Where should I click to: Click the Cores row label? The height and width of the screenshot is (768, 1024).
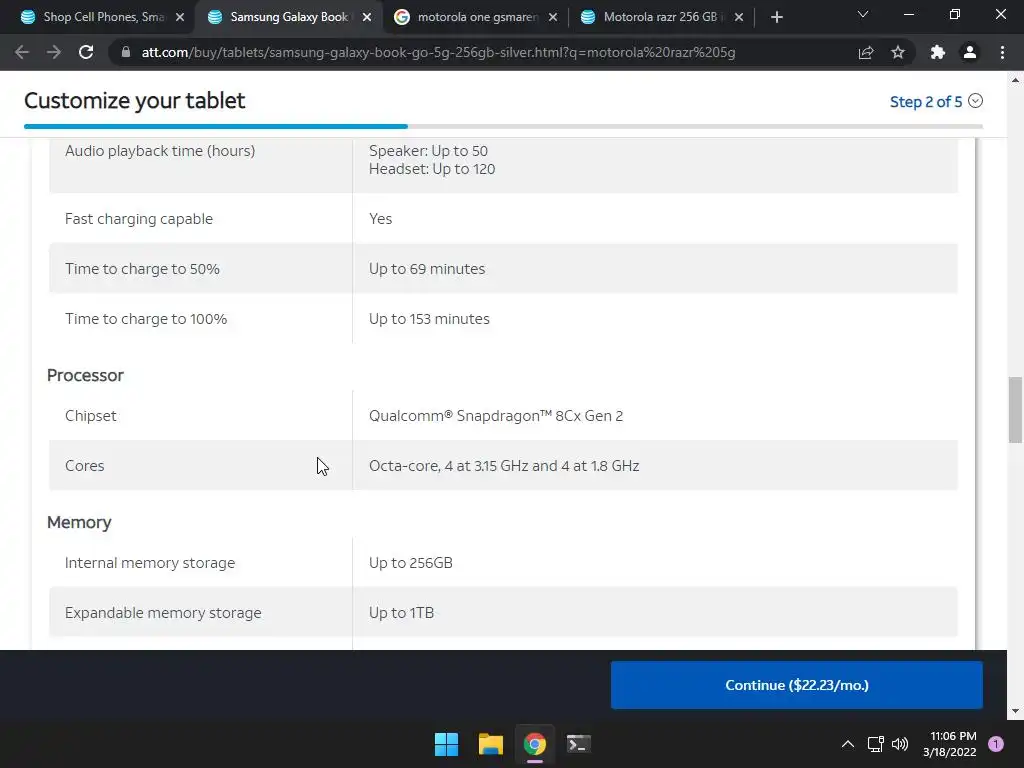tap(85, 466)
